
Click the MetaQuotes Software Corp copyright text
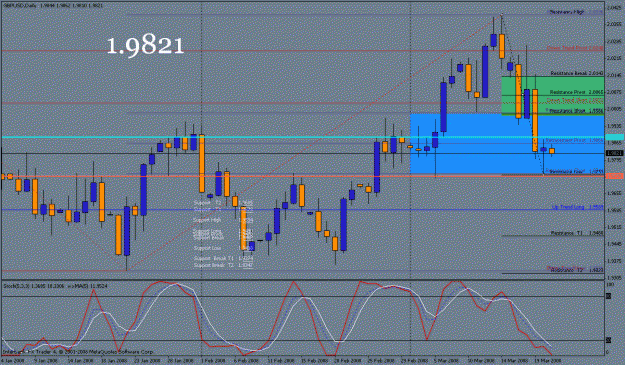(x=78, y=352)
